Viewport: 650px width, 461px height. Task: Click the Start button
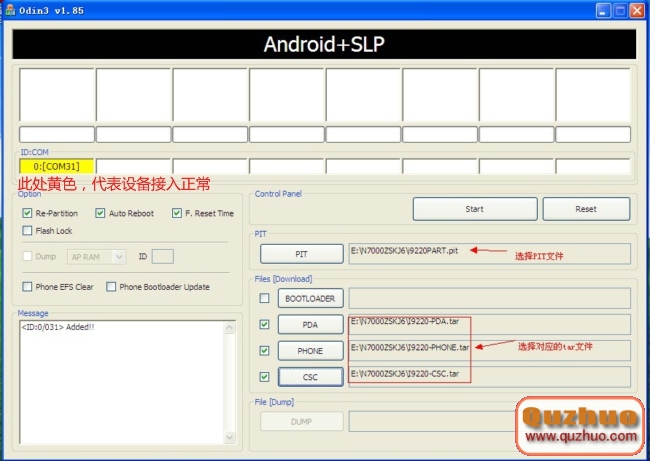475,209
